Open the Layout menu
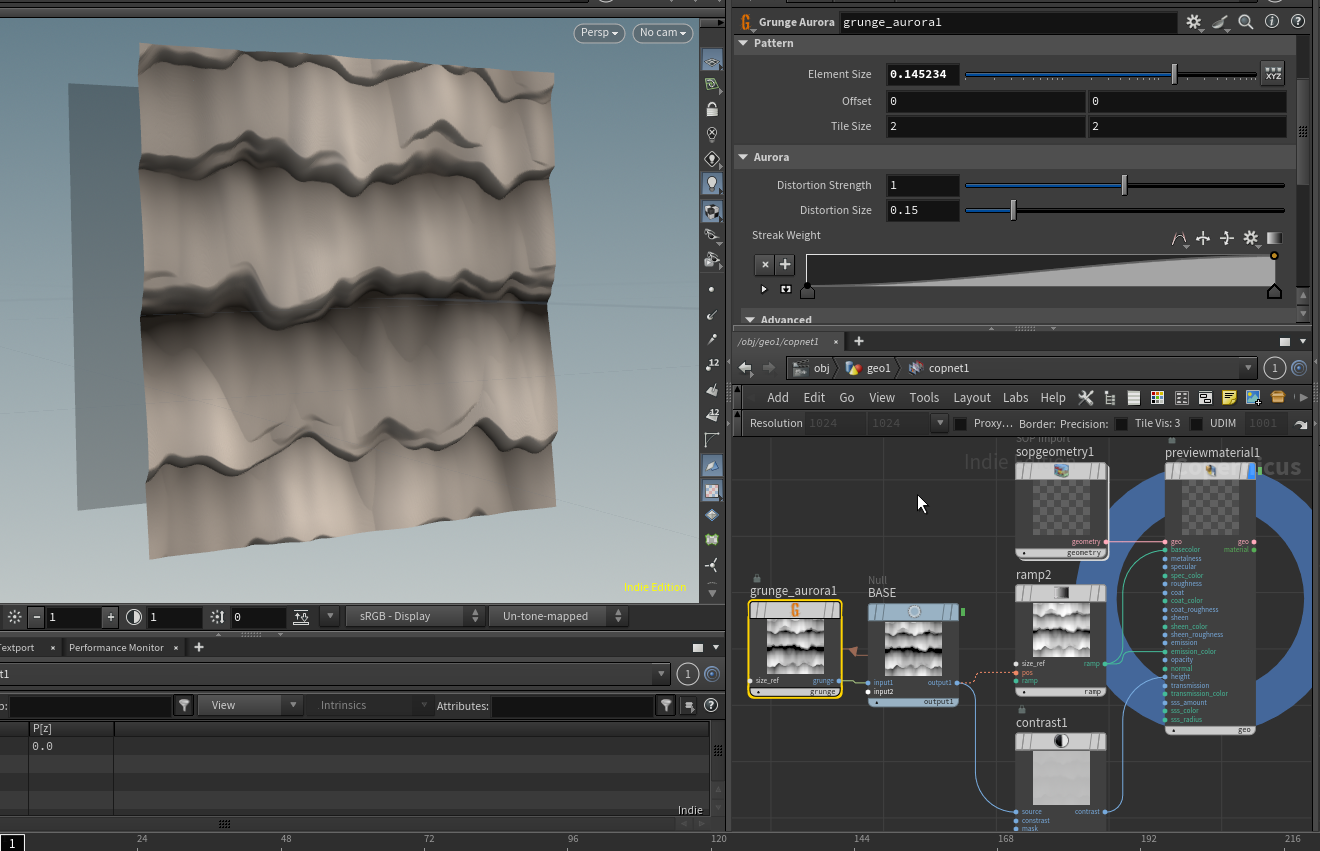The width and height of the screenshot is (1320, 851). (x=971, y=397)
